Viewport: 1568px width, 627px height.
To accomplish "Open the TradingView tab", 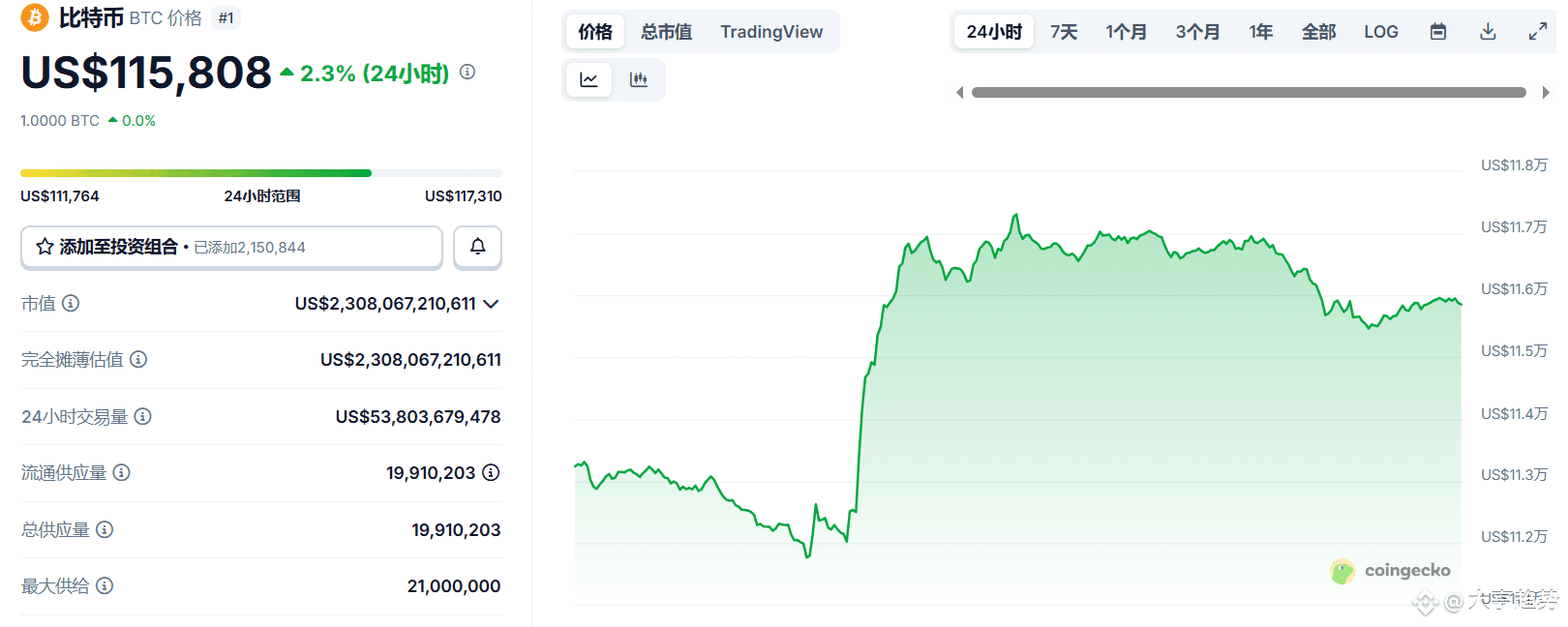I will [x=771, y=32].
